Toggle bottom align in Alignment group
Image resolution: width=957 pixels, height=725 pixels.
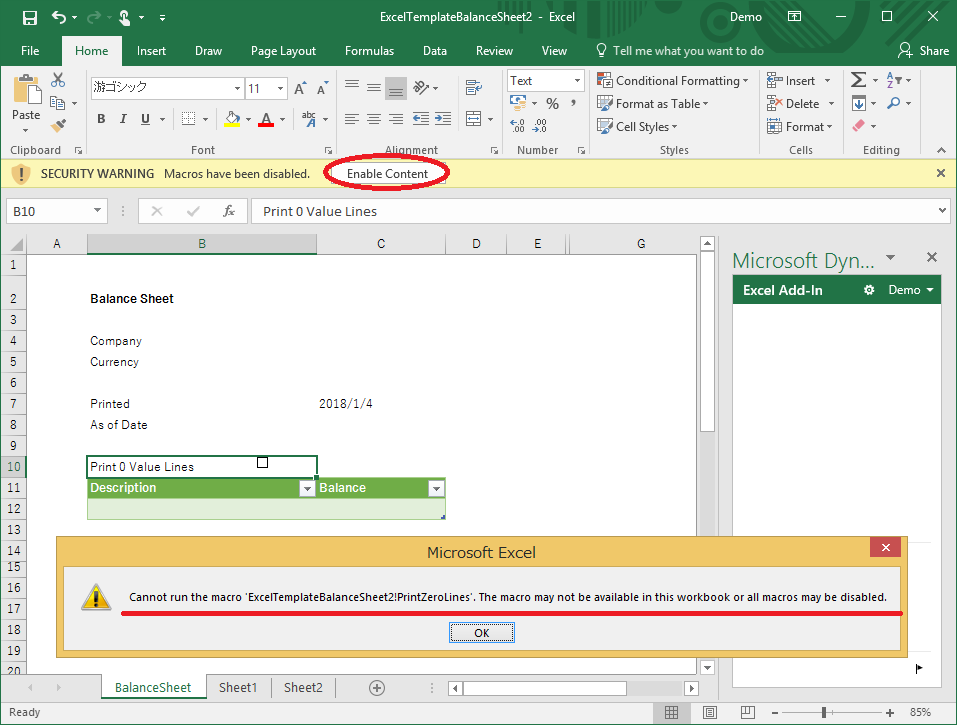tap(396, 88)
